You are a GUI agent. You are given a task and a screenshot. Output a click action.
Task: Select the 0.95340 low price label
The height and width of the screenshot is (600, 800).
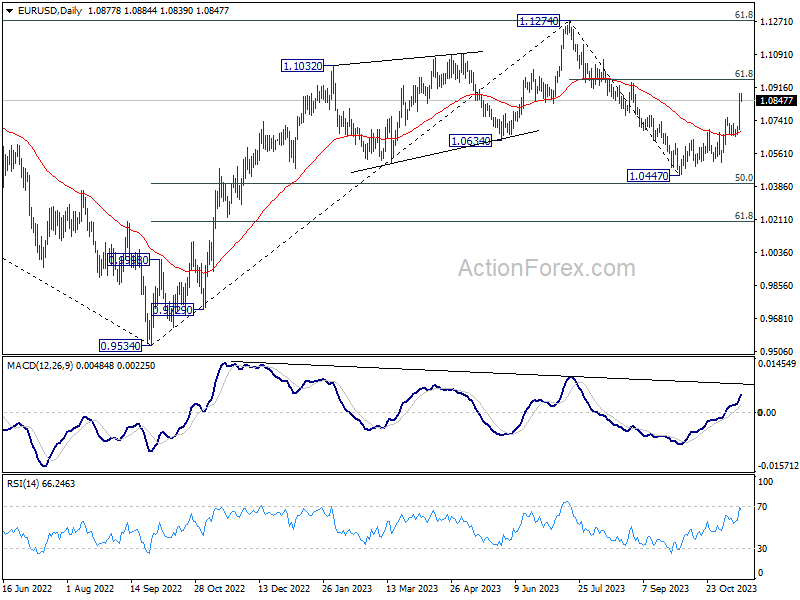tap(120, 346)
